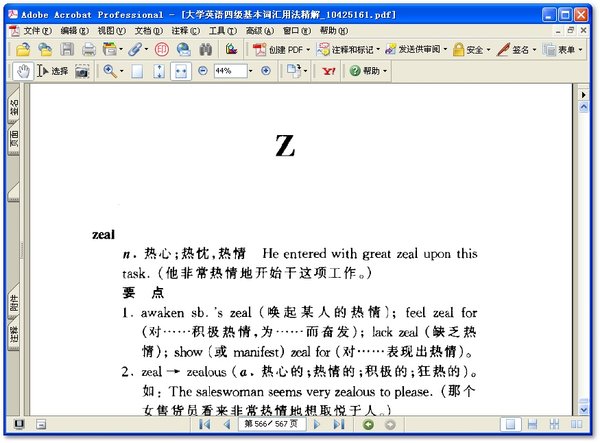The height and width of the screenshot is (443, 600).
Task: Click the plus zoom in button
Action: 266,71
